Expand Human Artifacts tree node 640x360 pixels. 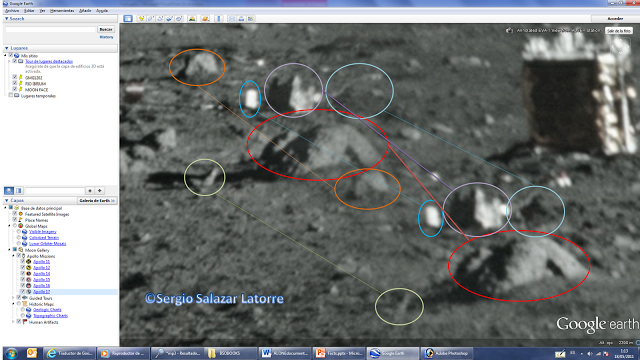[x=13, y=322]
